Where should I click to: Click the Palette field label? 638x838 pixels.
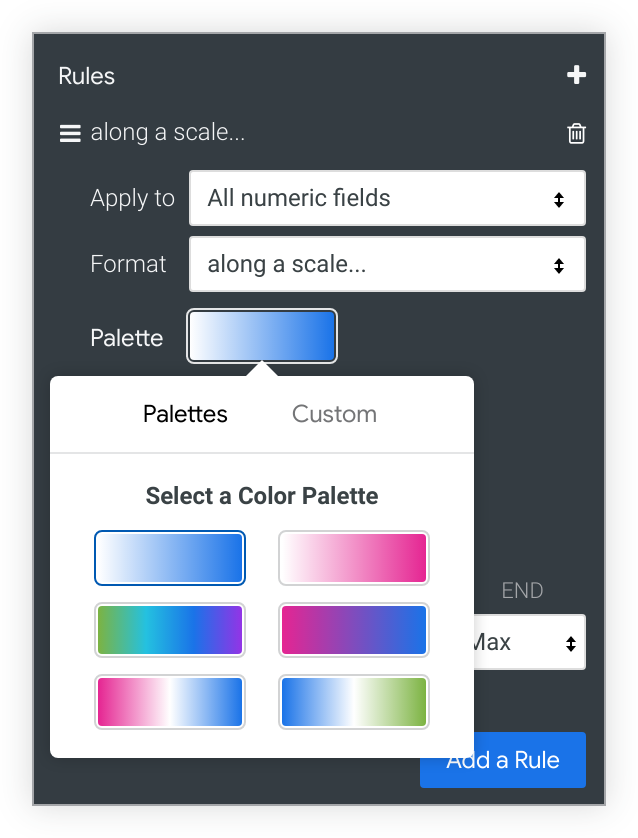click(x=126, y=338)
